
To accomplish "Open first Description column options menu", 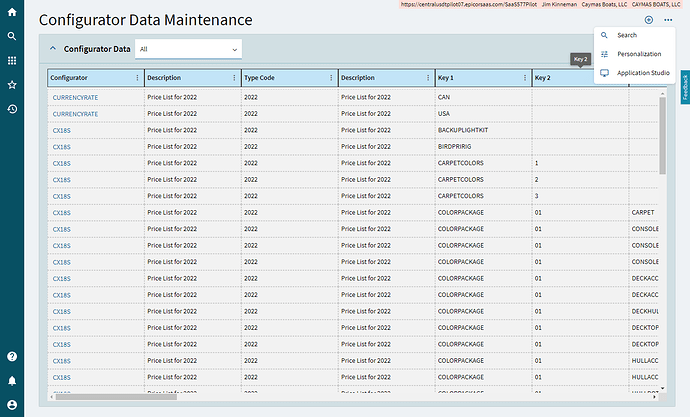I will pos(234,78).
